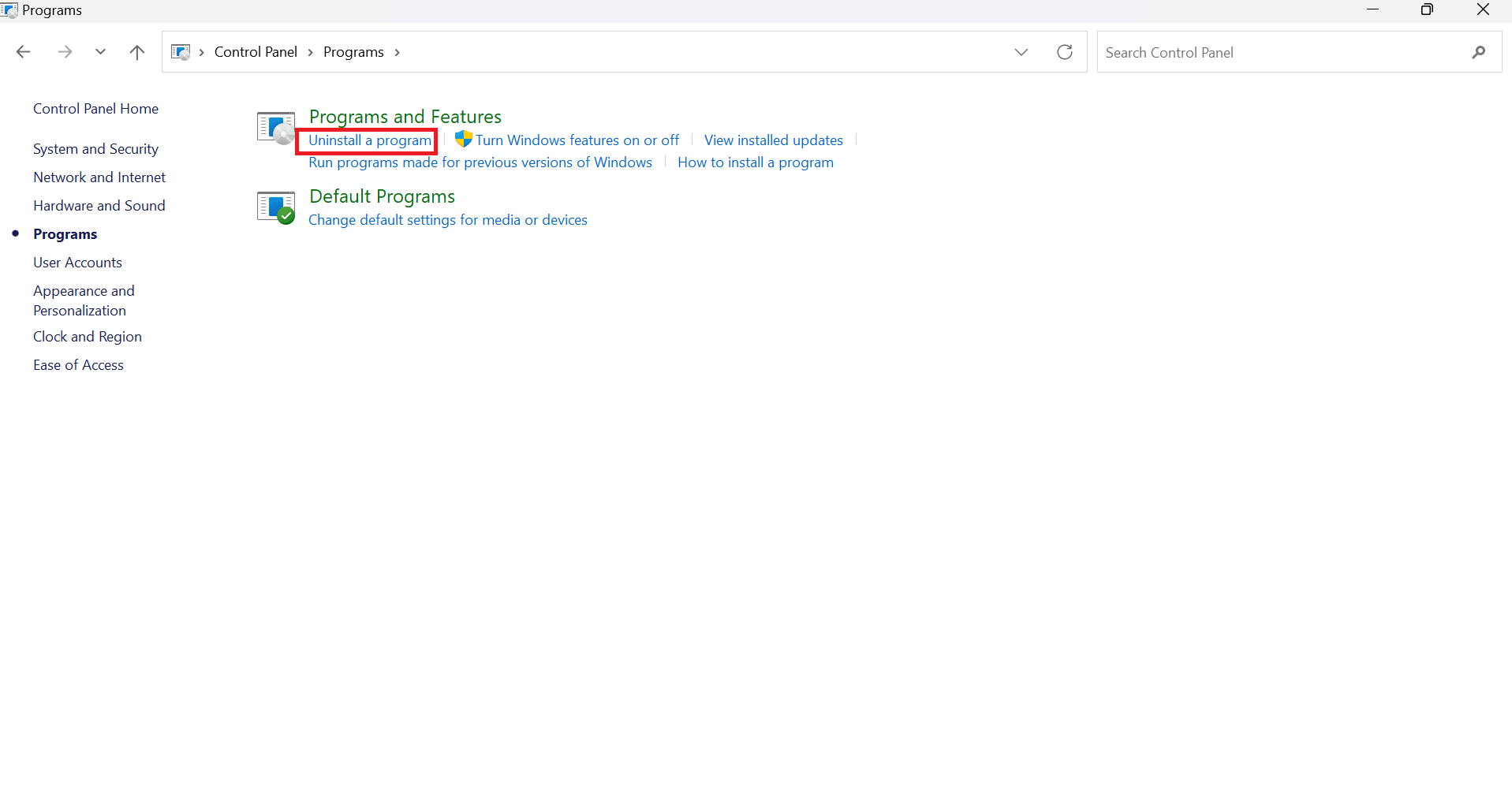Focus the Search Control Panel box
1512x791 pixels.
click(1299, 52)
